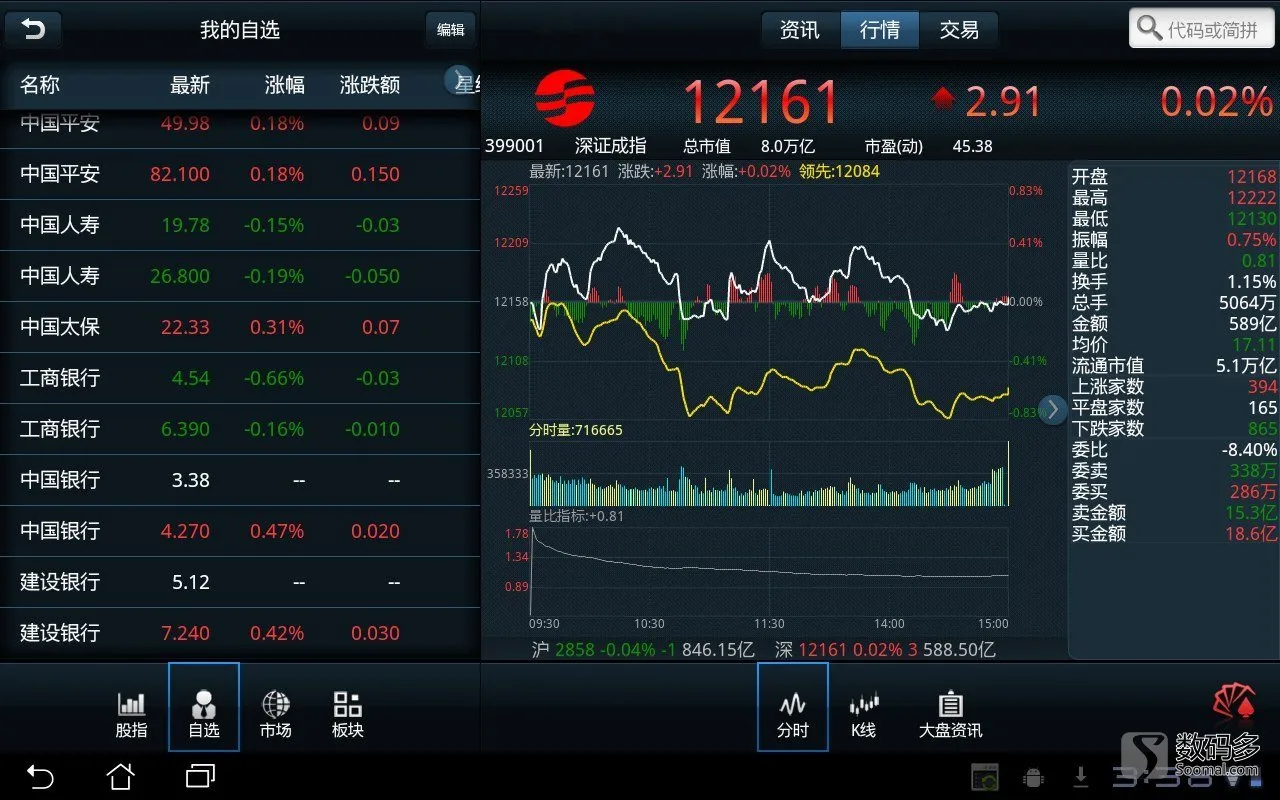Tap the red 深证成指 index logo
The image size is (1280, 800).
tap(565, 97)
